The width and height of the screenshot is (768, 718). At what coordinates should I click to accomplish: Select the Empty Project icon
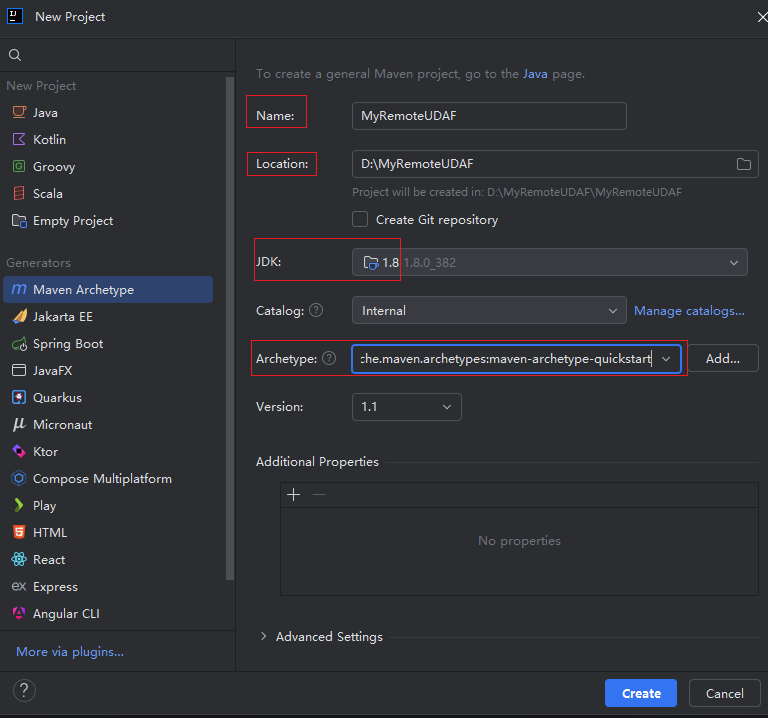pyautogui.click(x=19, y=221)
